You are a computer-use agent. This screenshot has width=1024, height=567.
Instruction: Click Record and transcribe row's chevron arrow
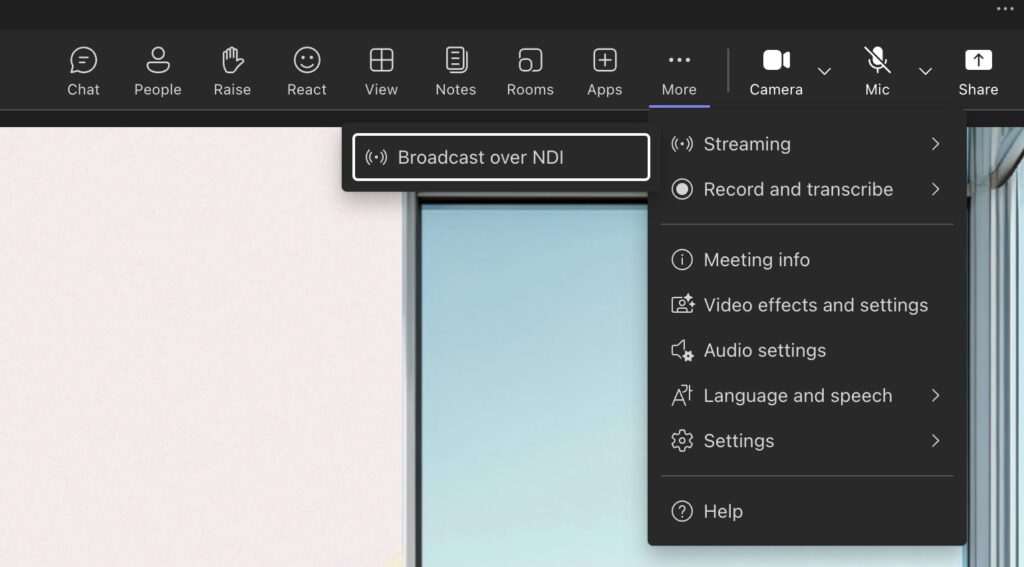(x=935, y=189)
